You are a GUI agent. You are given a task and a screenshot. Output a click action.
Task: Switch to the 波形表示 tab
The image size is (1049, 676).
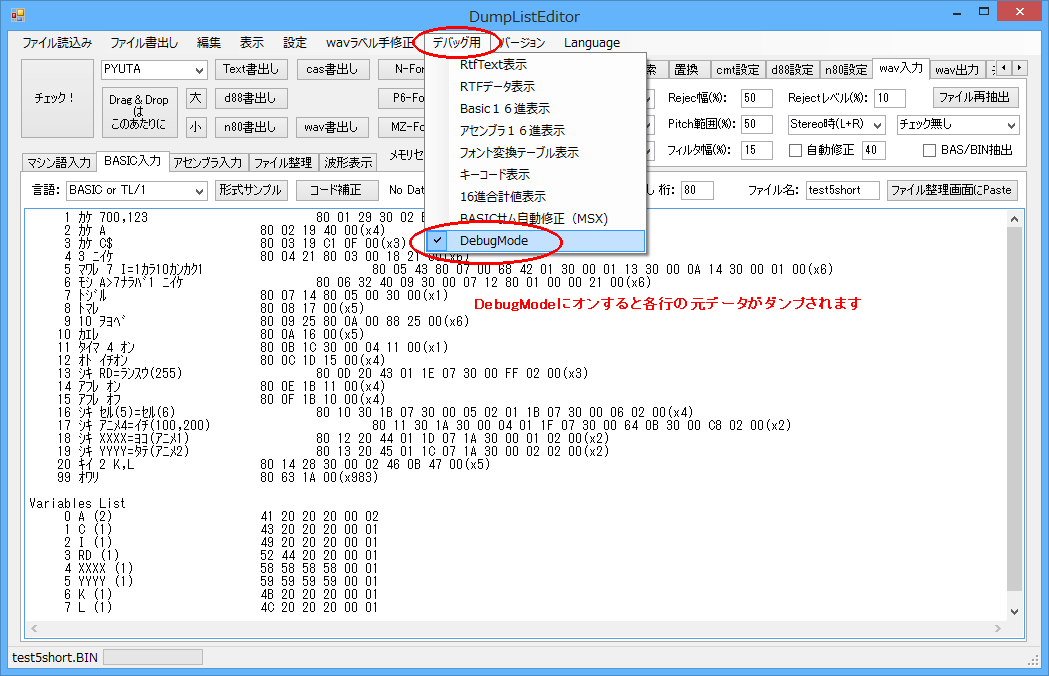click(x=349, y=163)
